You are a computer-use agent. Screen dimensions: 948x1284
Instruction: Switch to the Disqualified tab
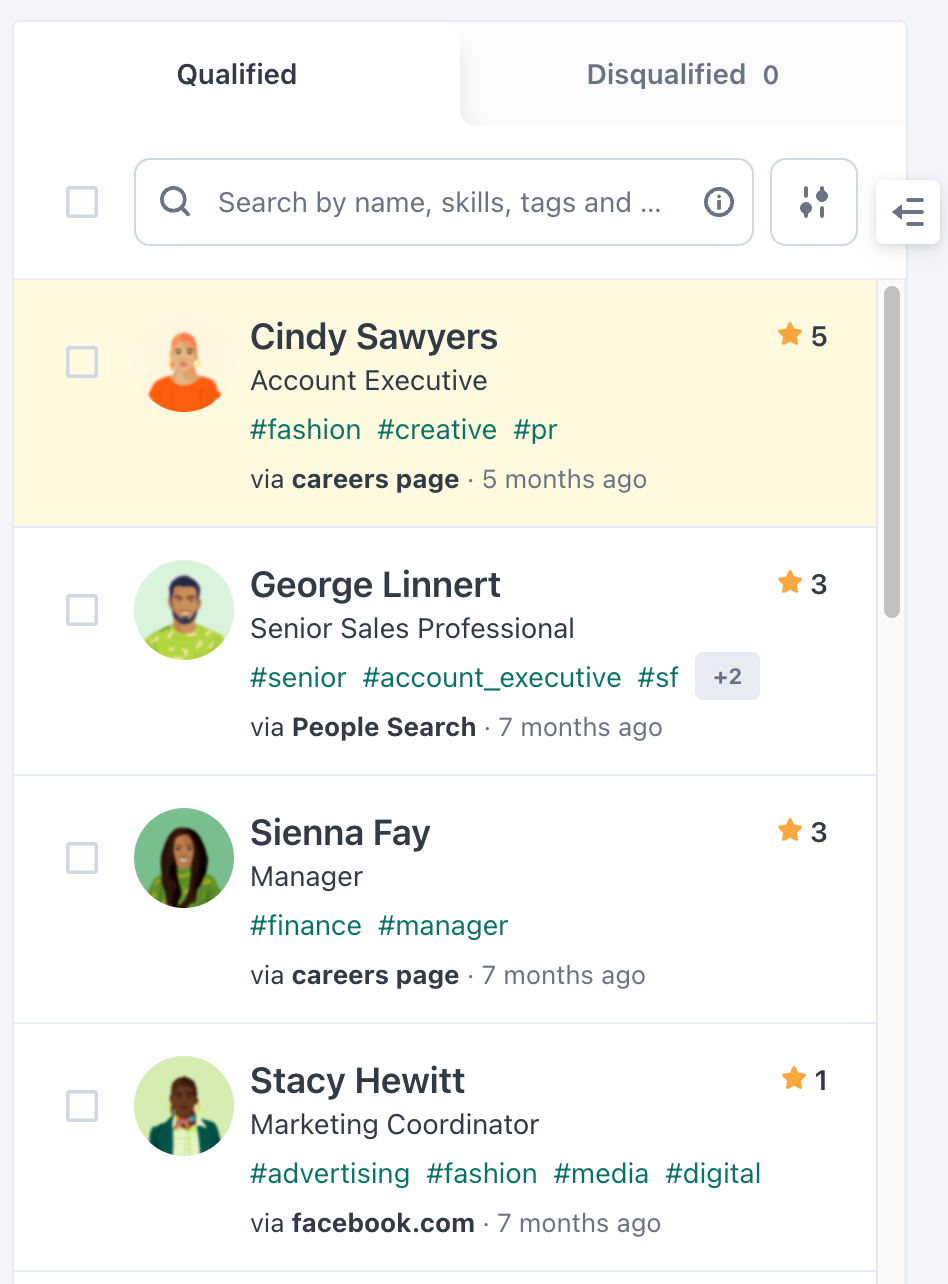point(683,74)
